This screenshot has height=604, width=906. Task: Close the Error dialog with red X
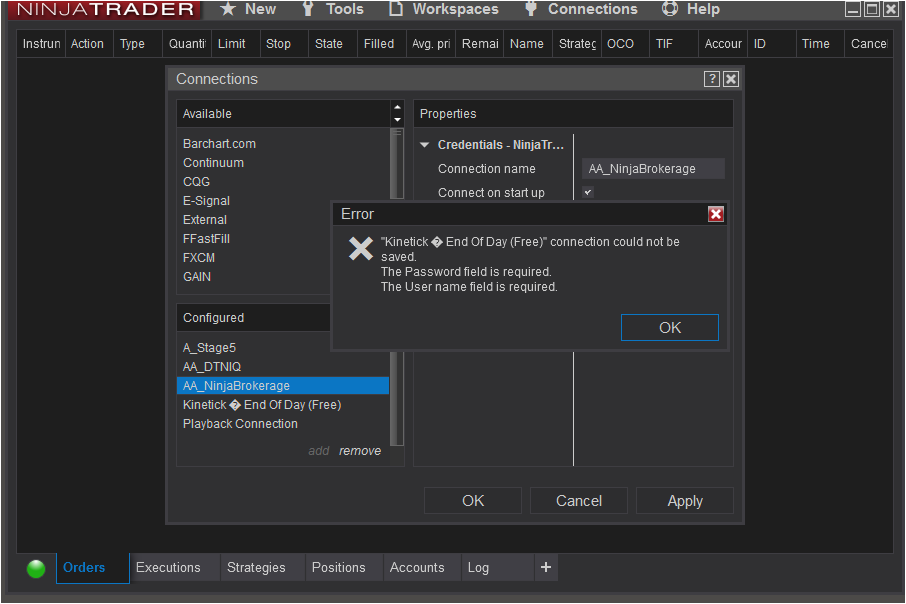(716, 214)
